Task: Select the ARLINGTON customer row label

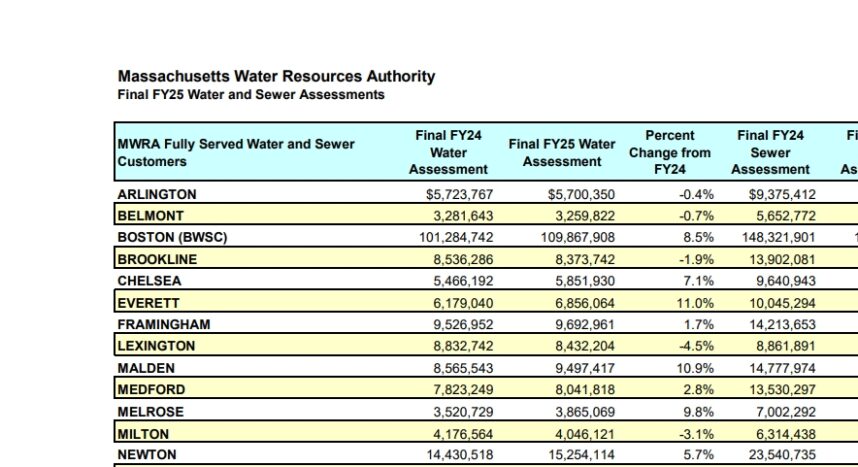Action: [x=156, y=194]
